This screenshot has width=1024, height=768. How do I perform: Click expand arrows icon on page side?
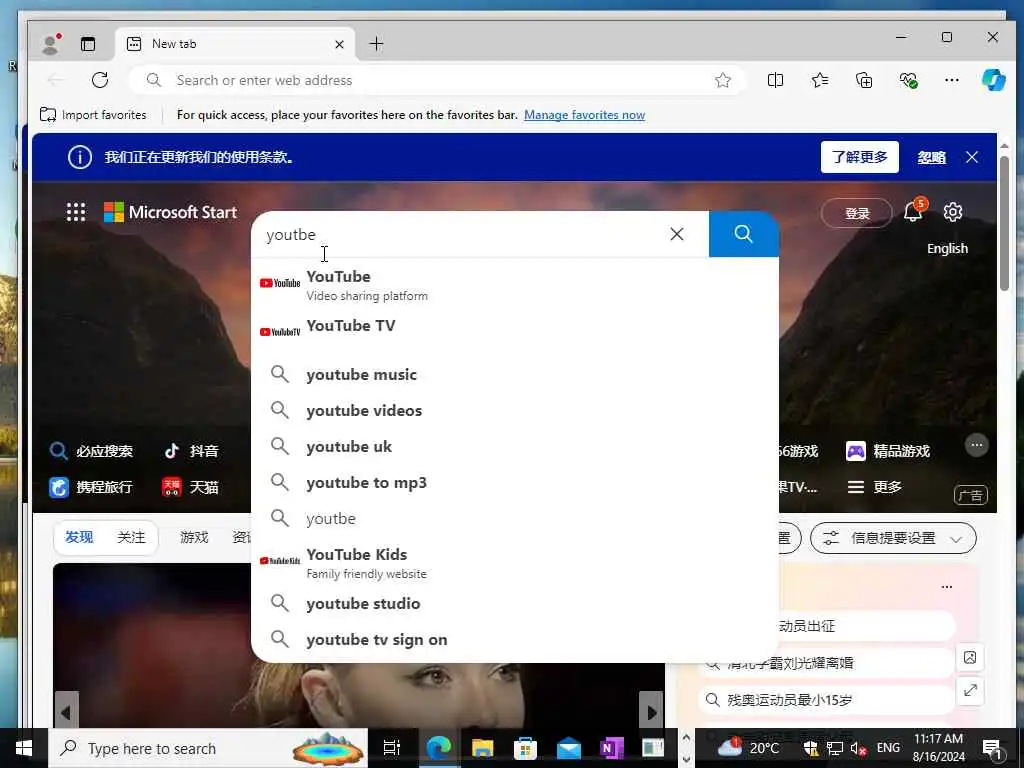click(970, 690)
